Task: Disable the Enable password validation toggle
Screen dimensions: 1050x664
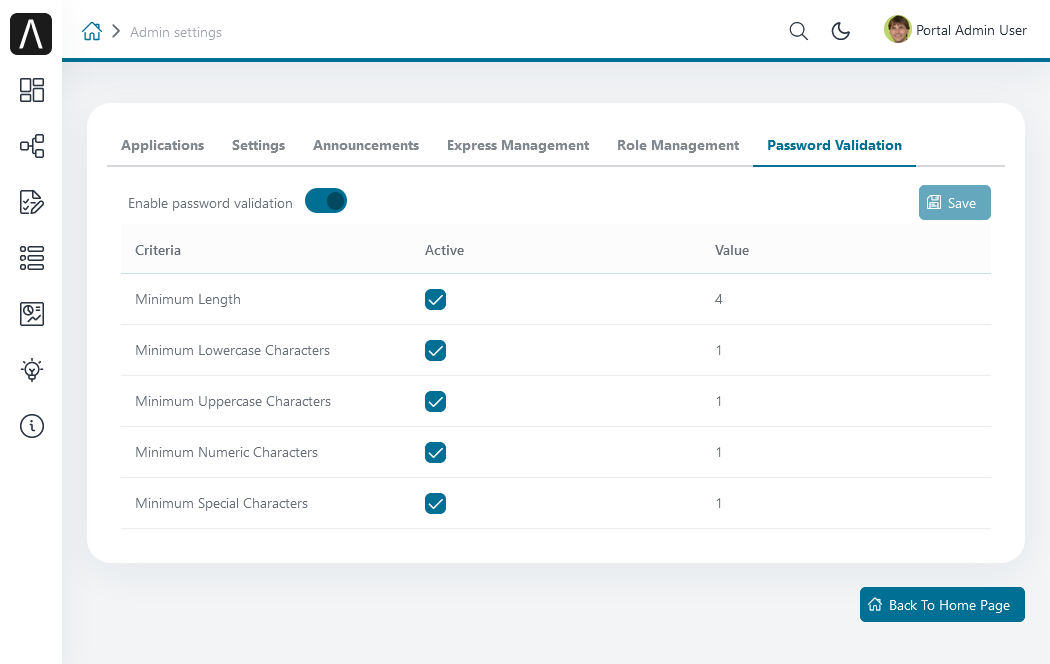Action: [x=326, y=201]
